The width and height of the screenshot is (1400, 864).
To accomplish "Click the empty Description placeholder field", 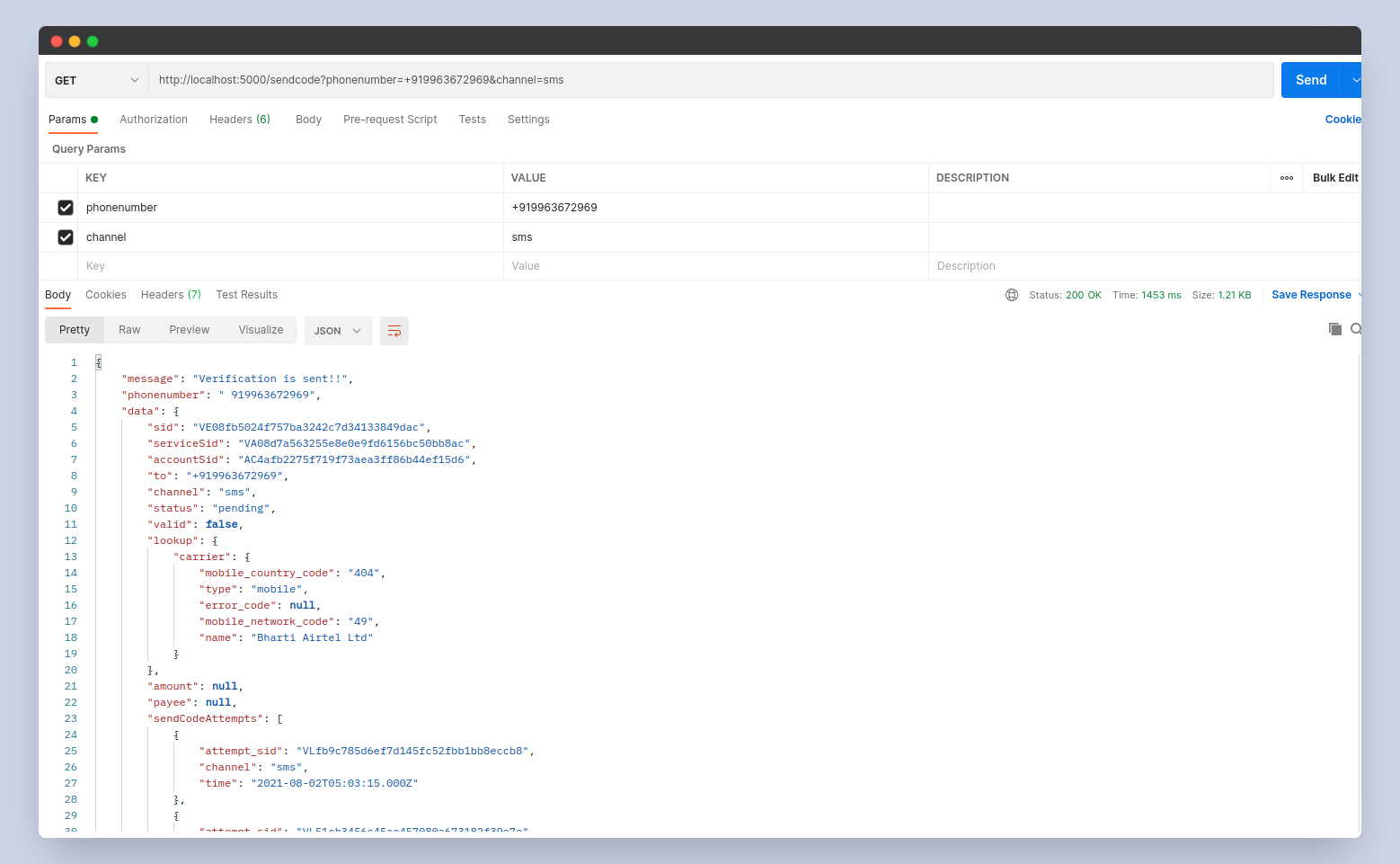I will click(1144, 266).
